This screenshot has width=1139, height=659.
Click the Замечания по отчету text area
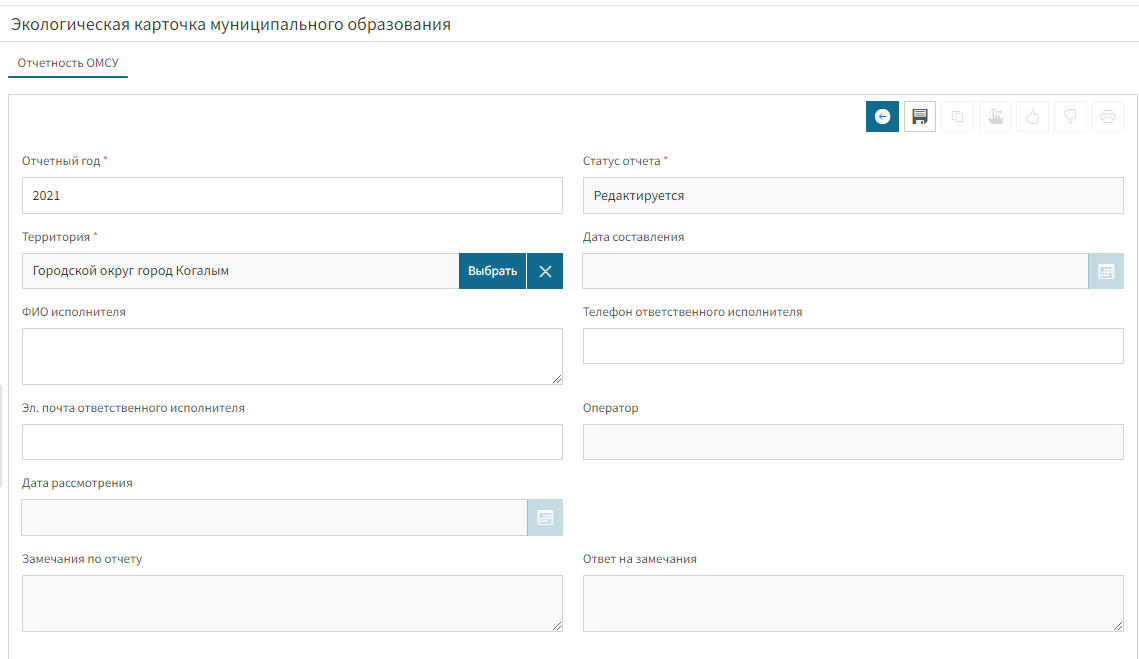pos(292,603)
